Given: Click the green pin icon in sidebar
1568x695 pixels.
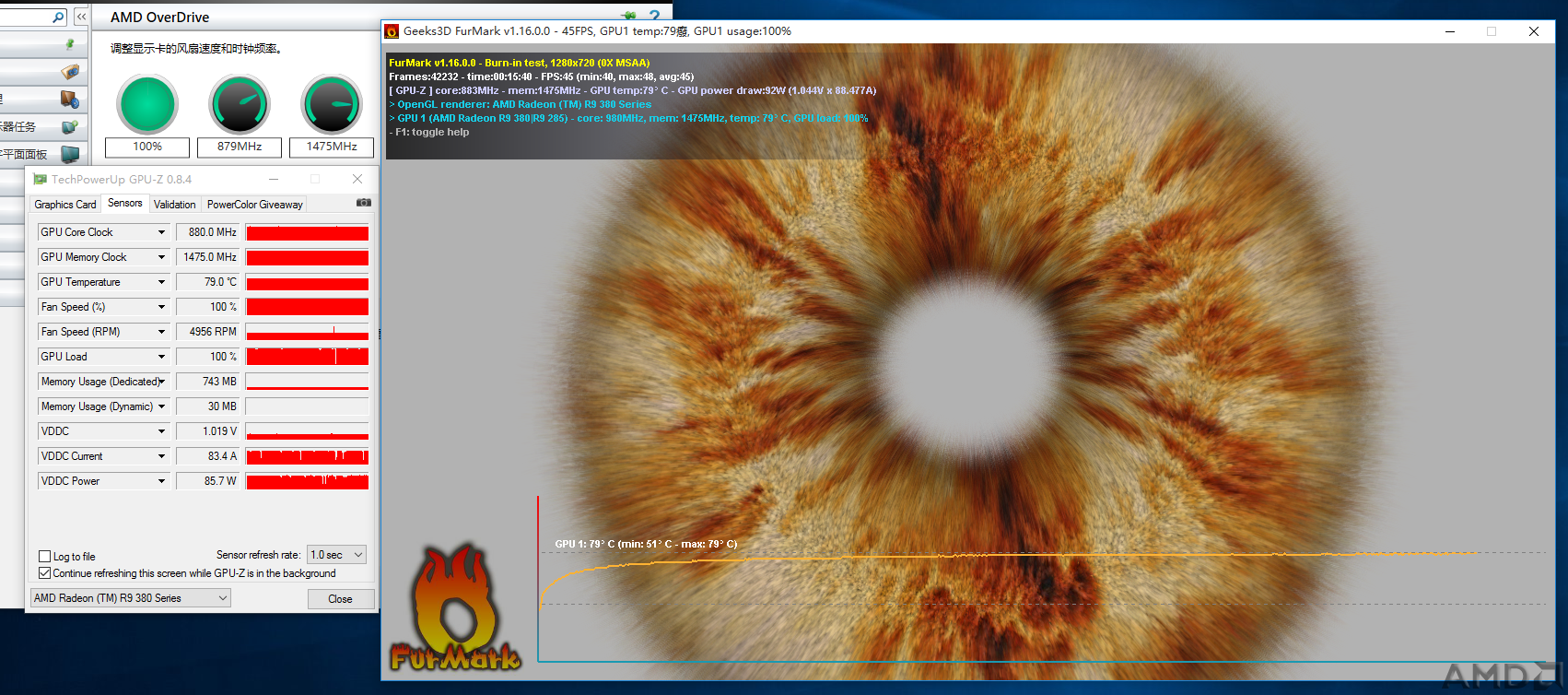Looking at the screenshot, I should 70,44.
